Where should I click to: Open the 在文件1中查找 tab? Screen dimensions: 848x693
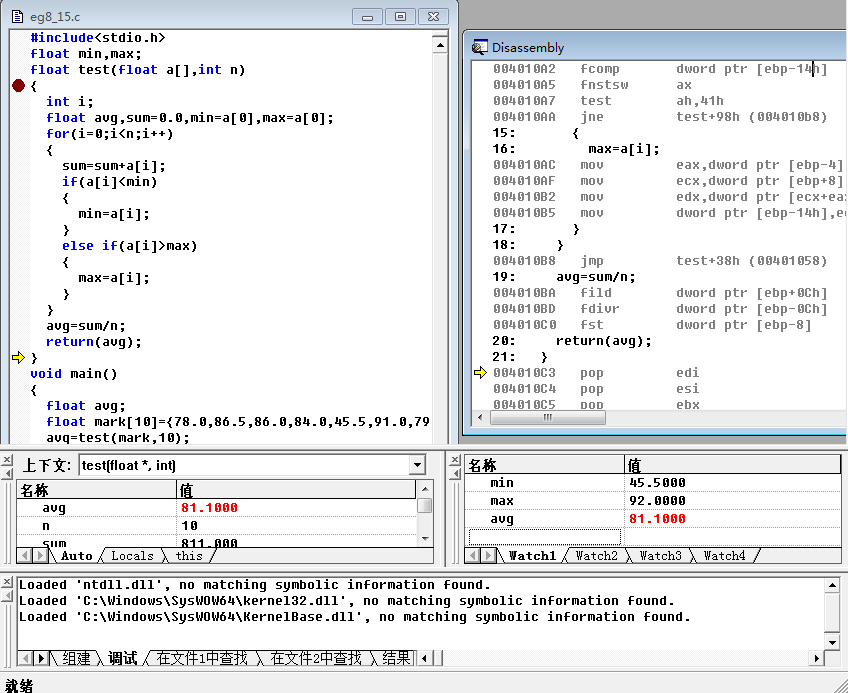202,658
